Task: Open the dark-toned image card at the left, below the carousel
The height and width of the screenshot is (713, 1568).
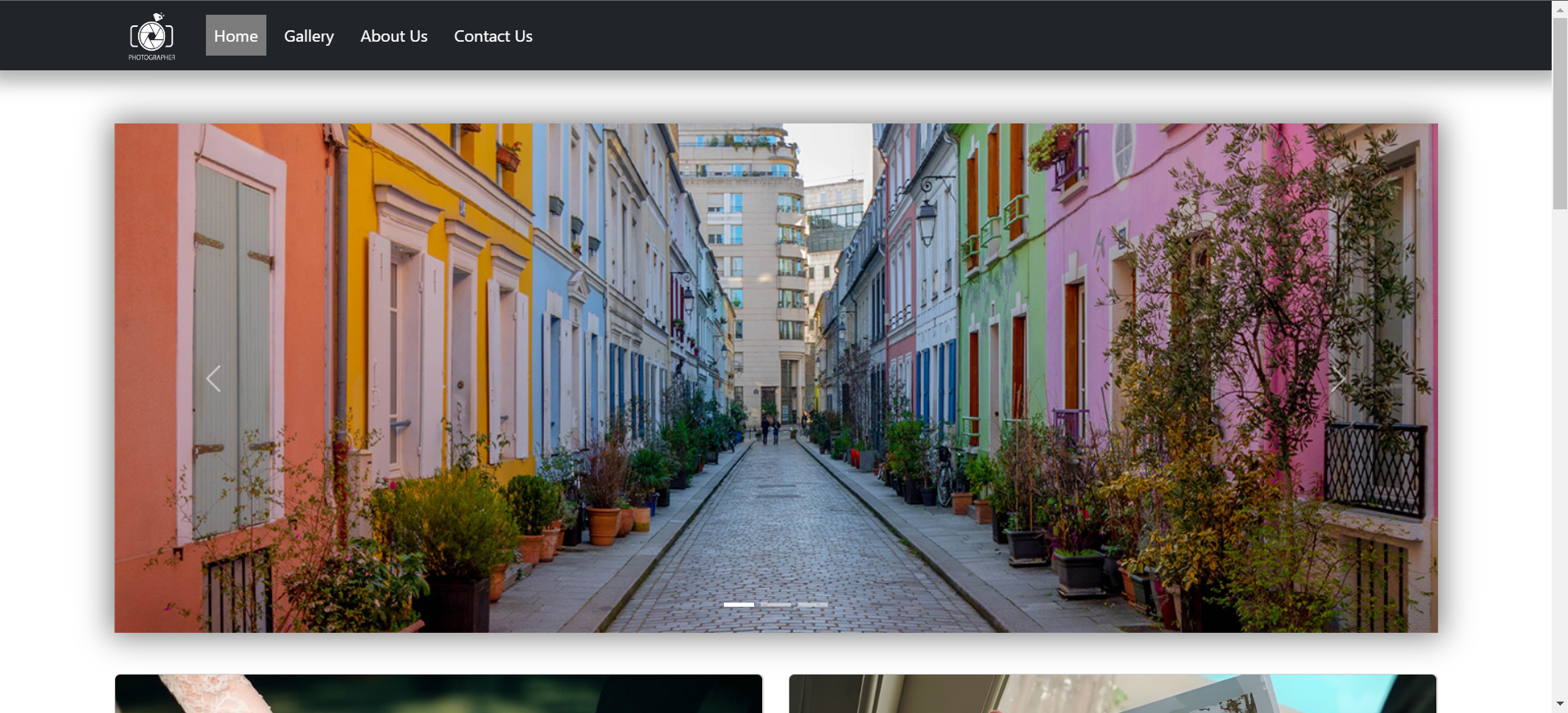Action: tap(439, 693)
